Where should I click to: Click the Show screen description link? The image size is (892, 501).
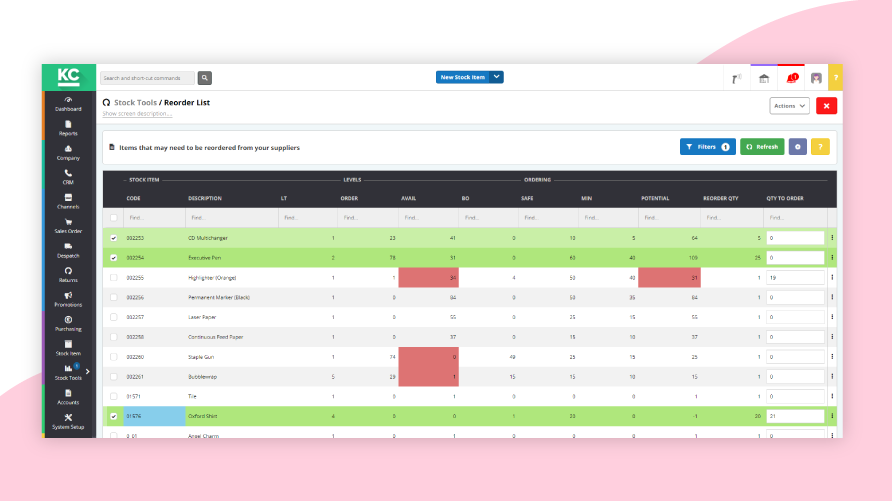(x=137, y=114)
